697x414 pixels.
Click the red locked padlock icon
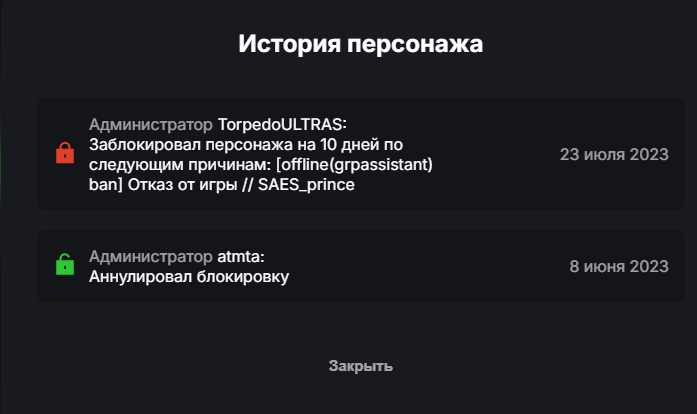[x=64, y=154]
